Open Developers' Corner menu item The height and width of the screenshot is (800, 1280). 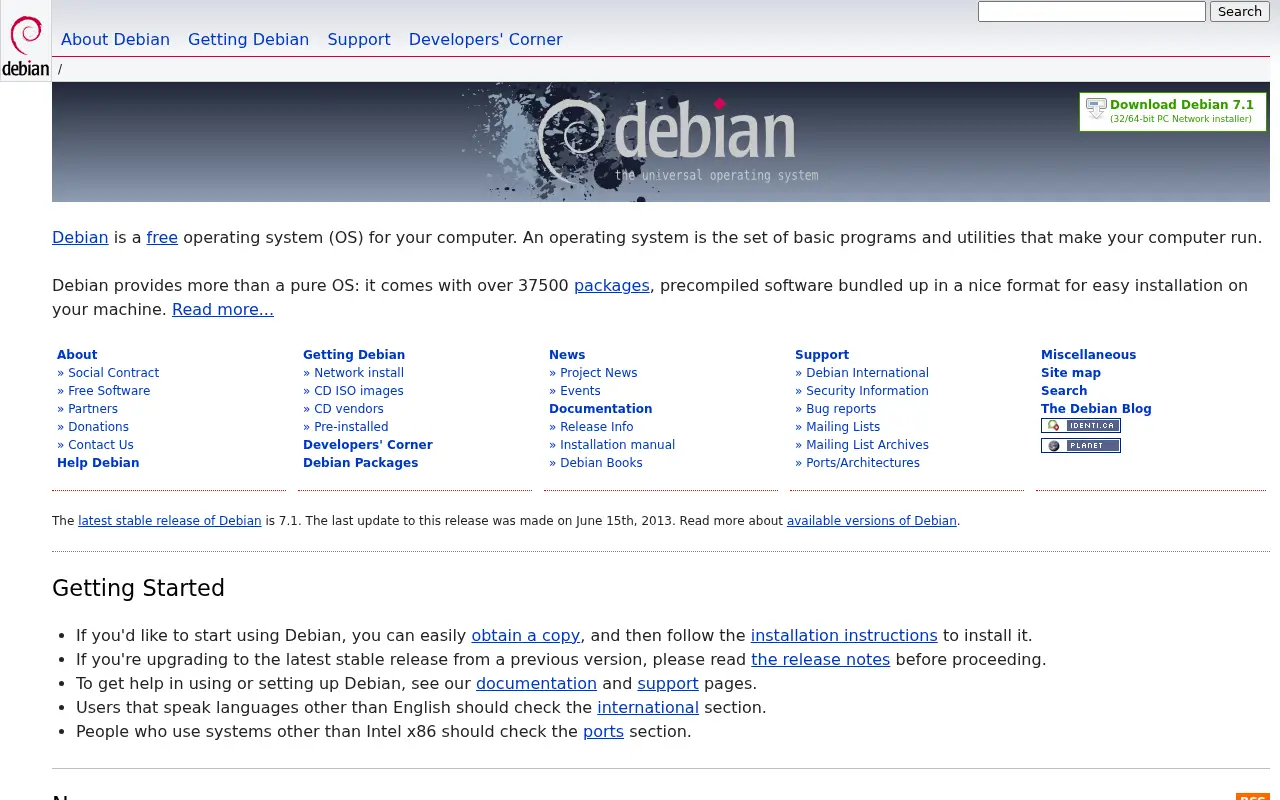click(485, 40)
